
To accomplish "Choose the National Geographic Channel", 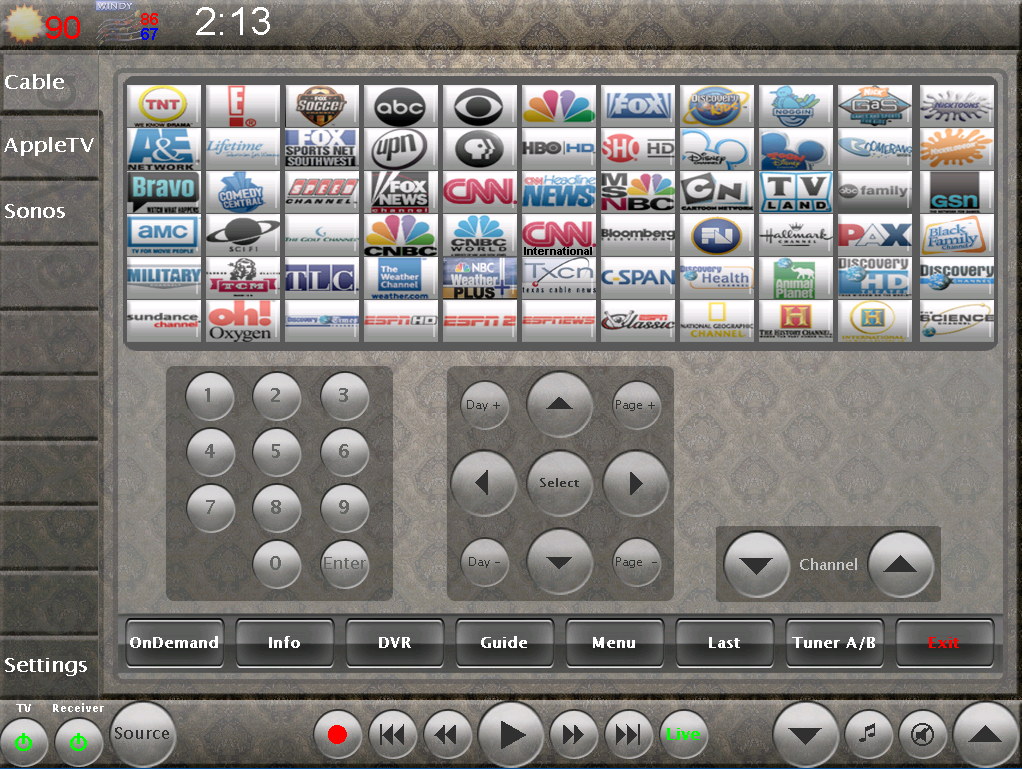I will pyautogui.click(x=716, y=321).
